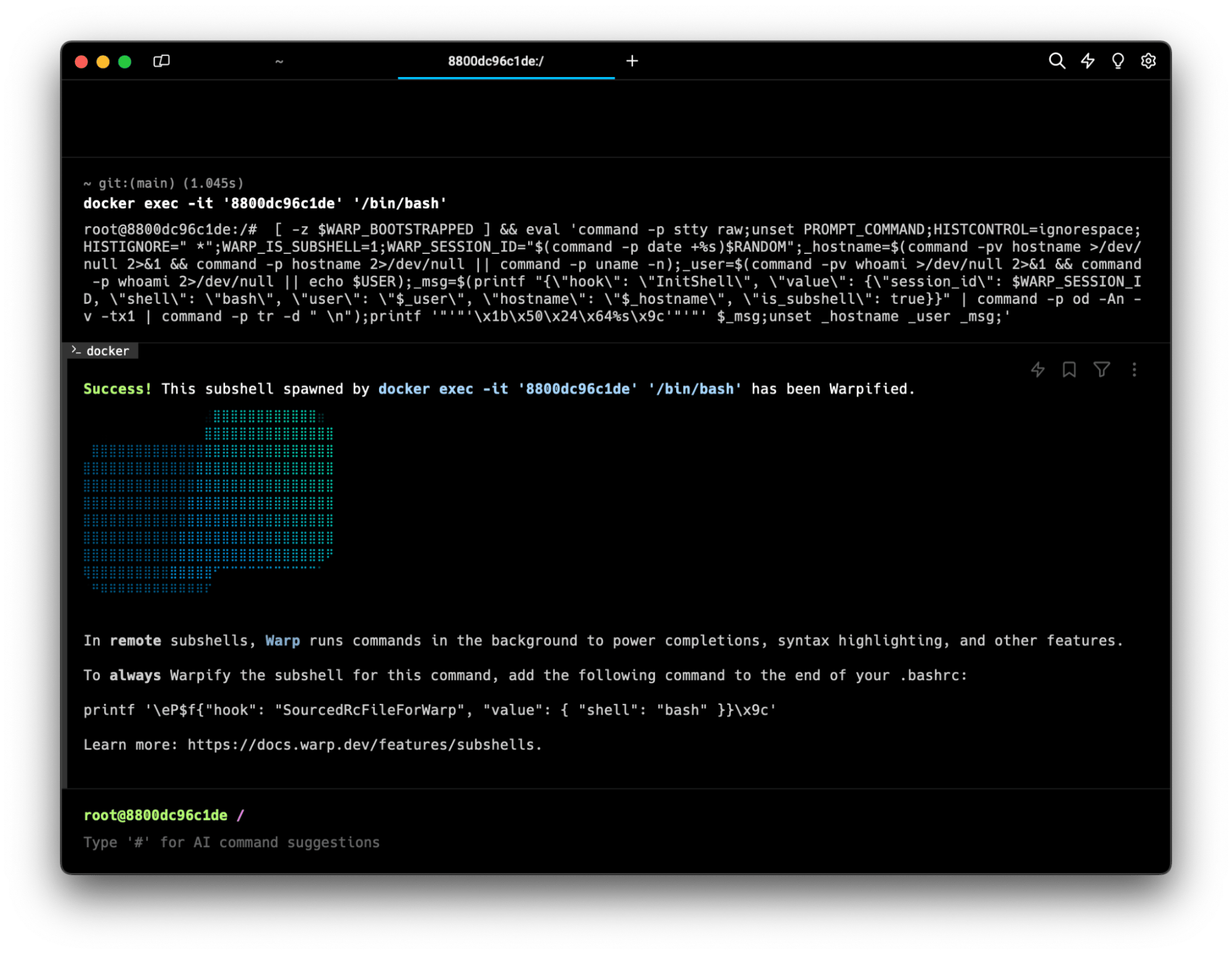Click the blue docker exec command text
This screenshot has width=1232, height=955.
tap(560, 389)
